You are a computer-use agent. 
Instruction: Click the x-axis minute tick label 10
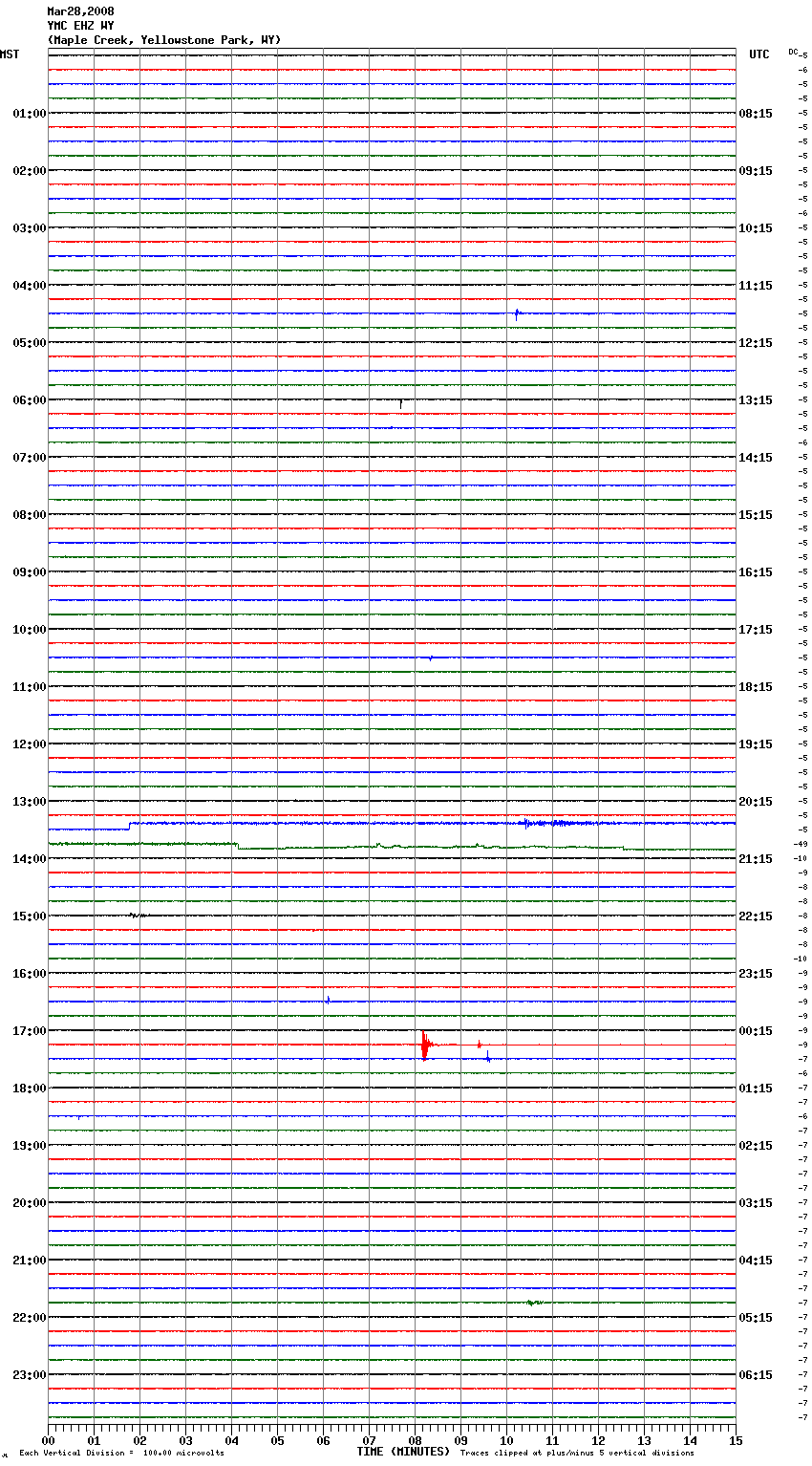pyautogui.click(x=506, y=1440)
